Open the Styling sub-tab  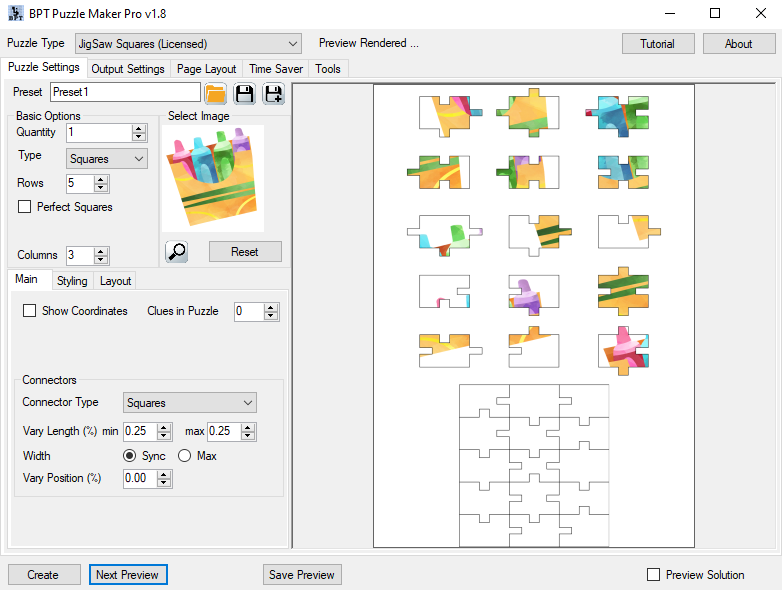(x=72, y=281)
